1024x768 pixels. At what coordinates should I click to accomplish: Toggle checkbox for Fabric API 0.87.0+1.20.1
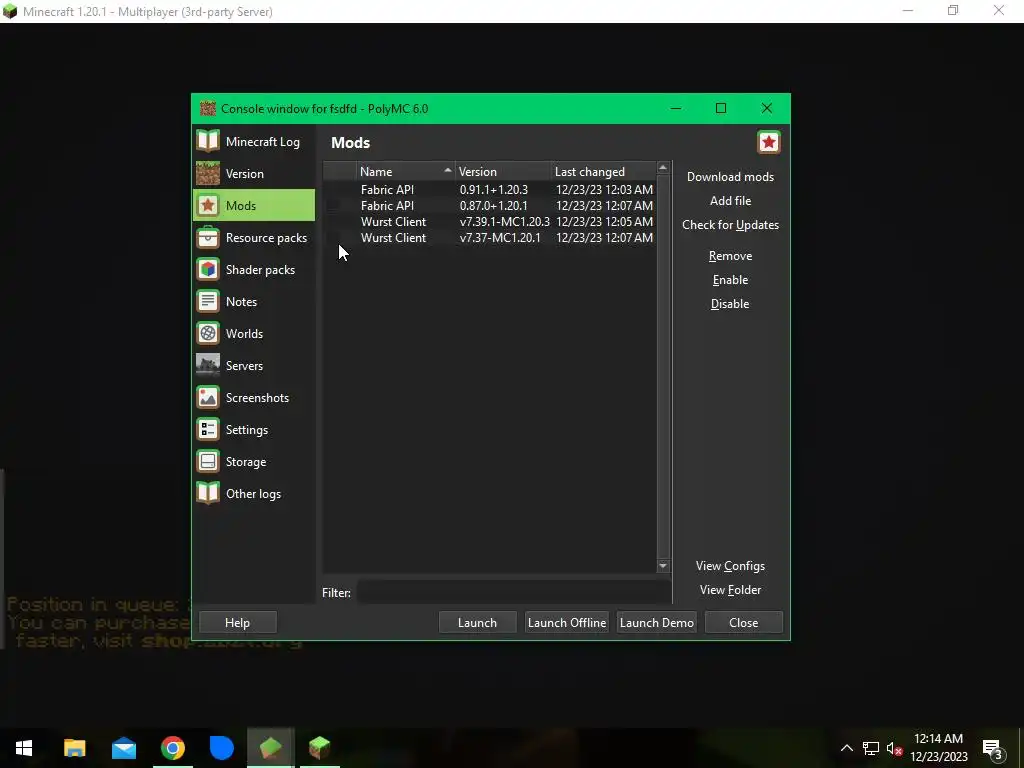click(333, 206)
